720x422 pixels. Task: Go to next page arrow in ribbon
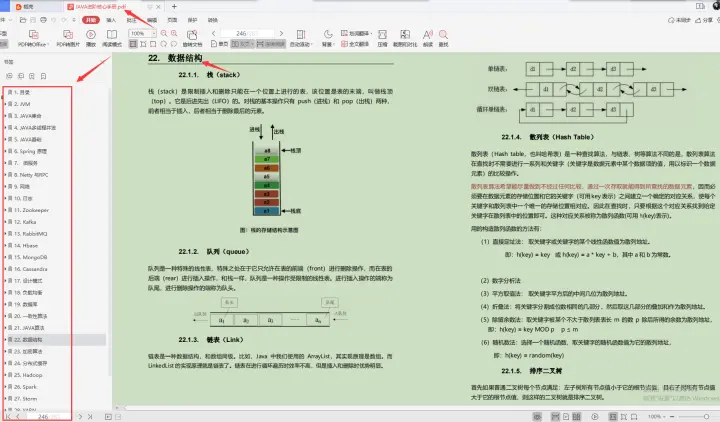[x=281, y=34]
